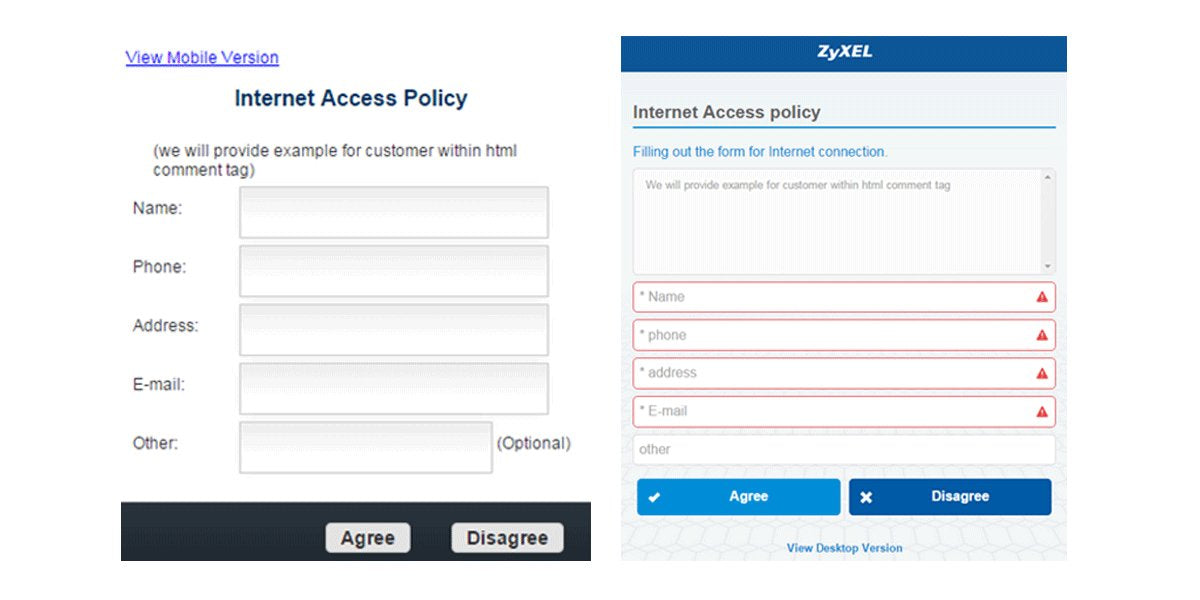1200x600 pixels.
Task: Click the E-mail field's red alert icon
Action: click(x=1041, y=411)
